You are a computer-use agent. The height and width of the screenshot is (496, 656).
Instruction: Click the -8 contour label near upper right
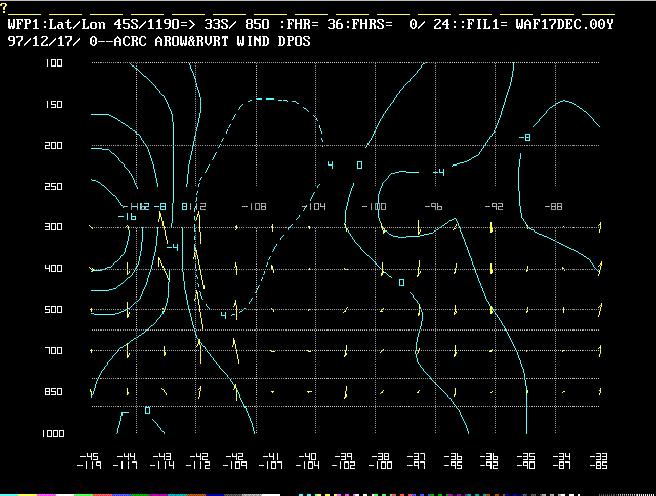pos(525,137)
